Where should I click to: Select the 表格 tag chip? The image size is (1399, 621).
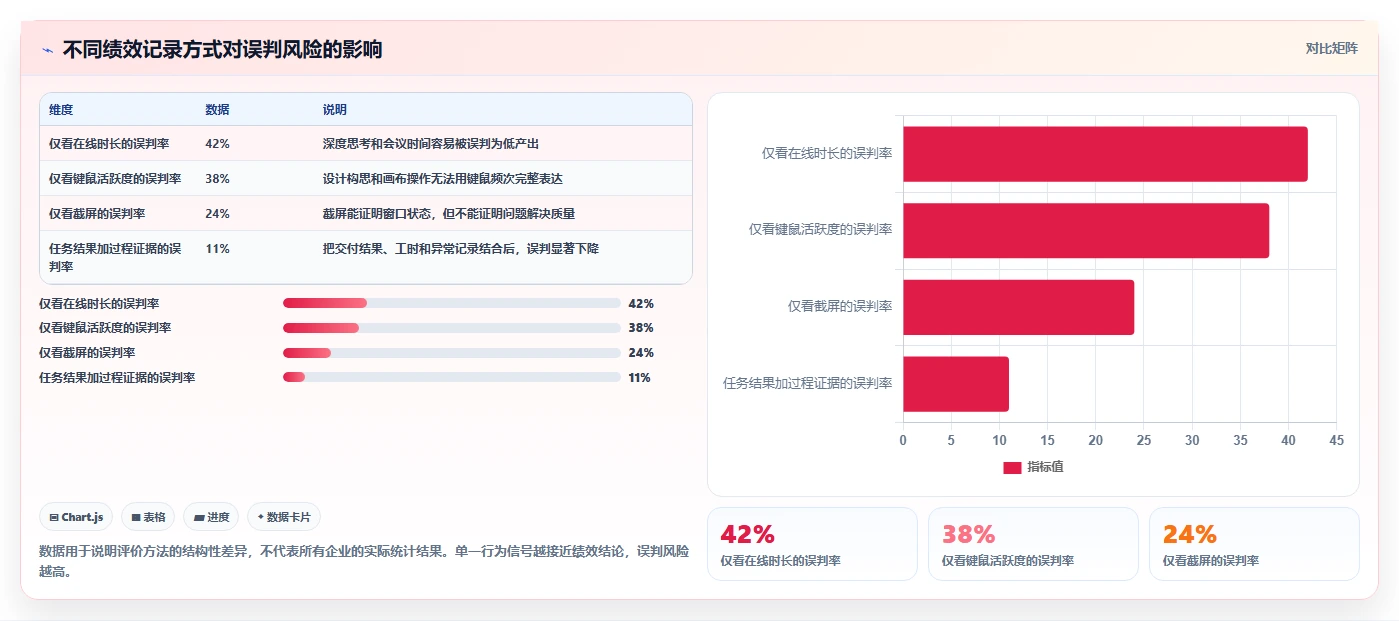coord(148,517)
